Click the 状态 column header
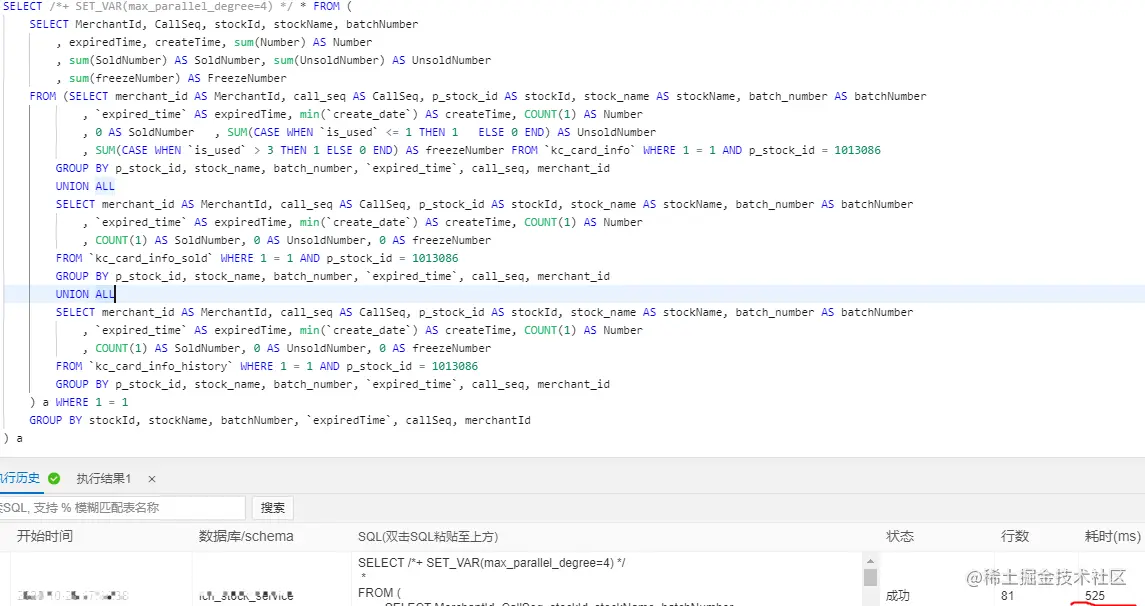 (x=900, y=537)
